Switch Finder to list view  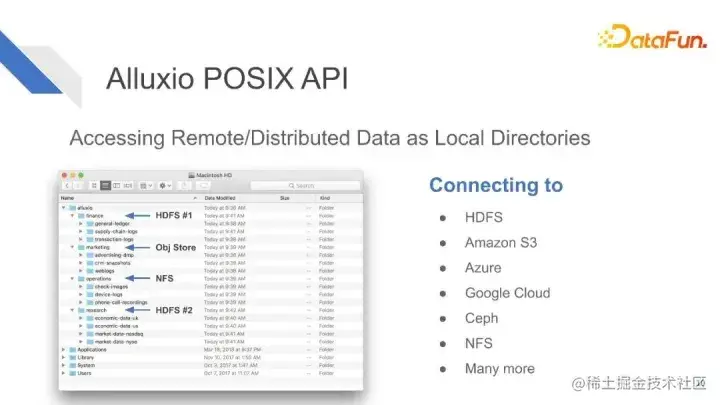click(x=105, y=186)
